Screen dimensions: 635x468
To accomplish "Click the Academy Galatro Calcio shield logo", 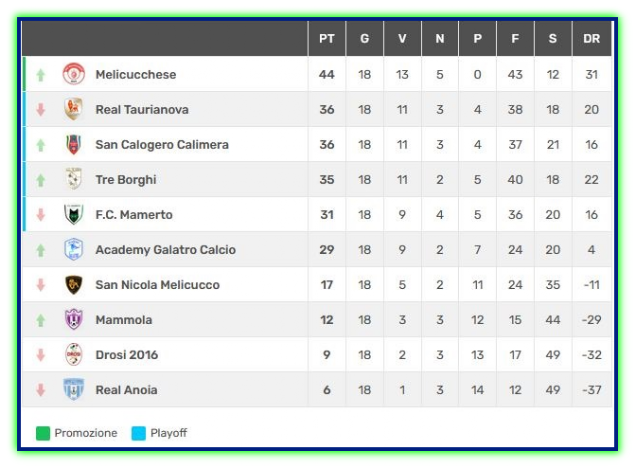I will (74, 249).
